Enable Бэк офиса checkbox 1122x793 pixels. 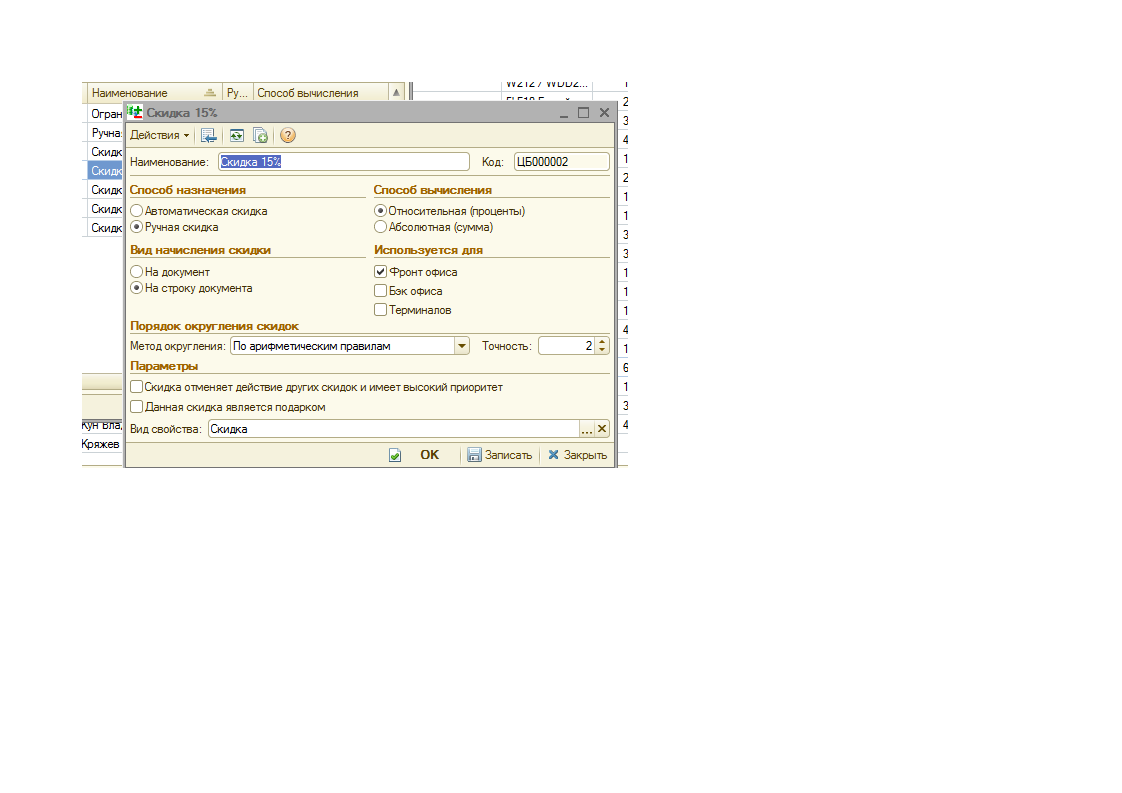(x=381, y=291)
